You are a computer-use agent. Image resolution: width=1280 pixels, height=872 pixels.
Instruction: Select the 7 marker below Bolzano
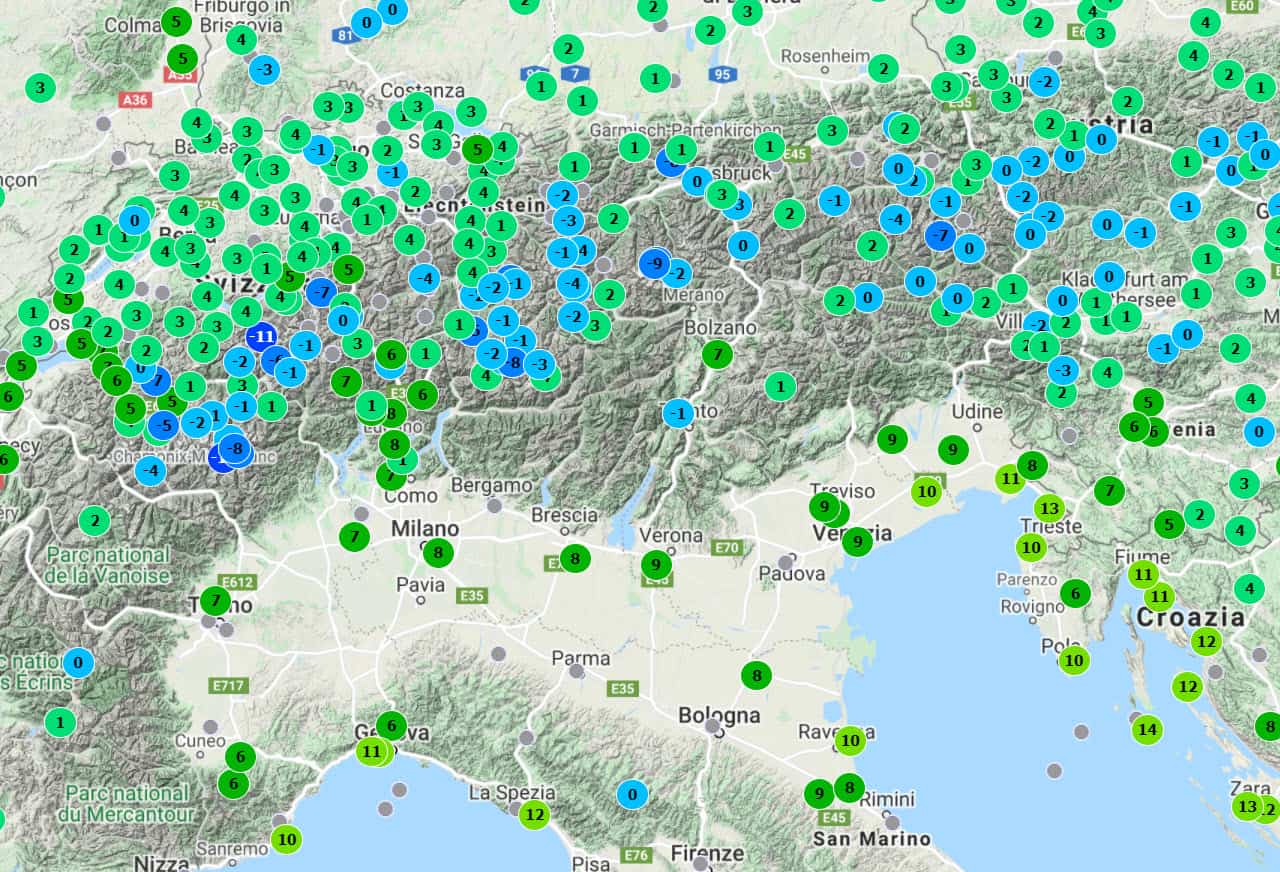pos(717,353)
